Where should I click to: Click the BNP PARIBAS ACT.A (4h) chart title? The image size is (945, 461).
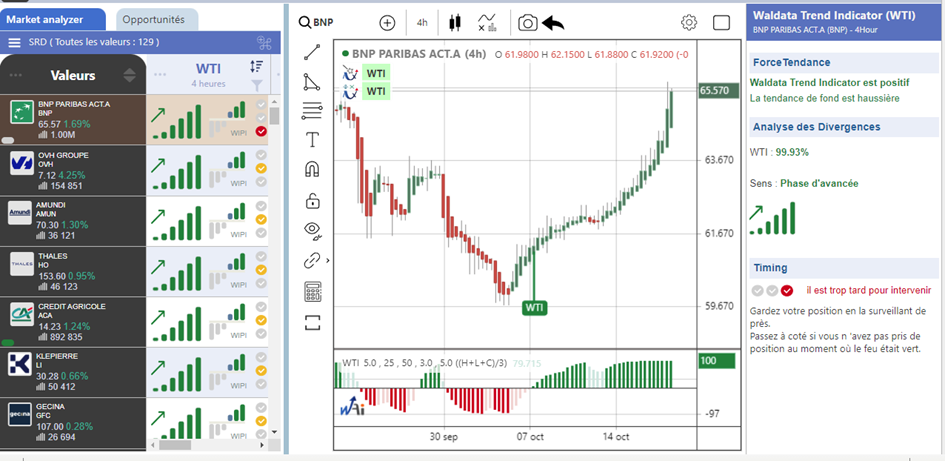[x=419, y=54]
